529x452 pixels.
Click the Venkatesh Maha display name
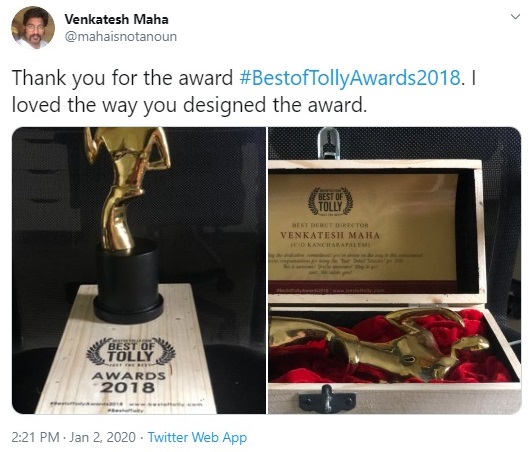pos(116,19)
